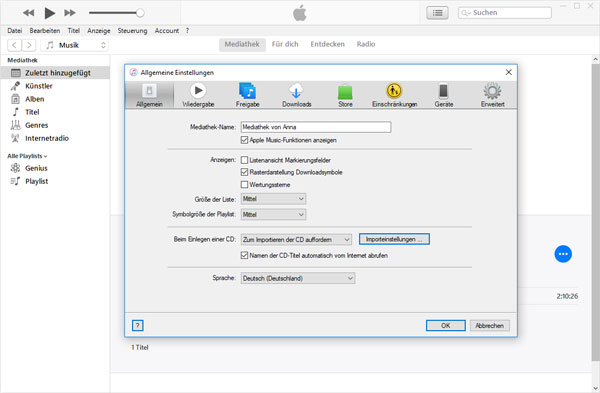Screen dimensions: 600x393
Task: Open the Account menu
Action: coord(167,31)
